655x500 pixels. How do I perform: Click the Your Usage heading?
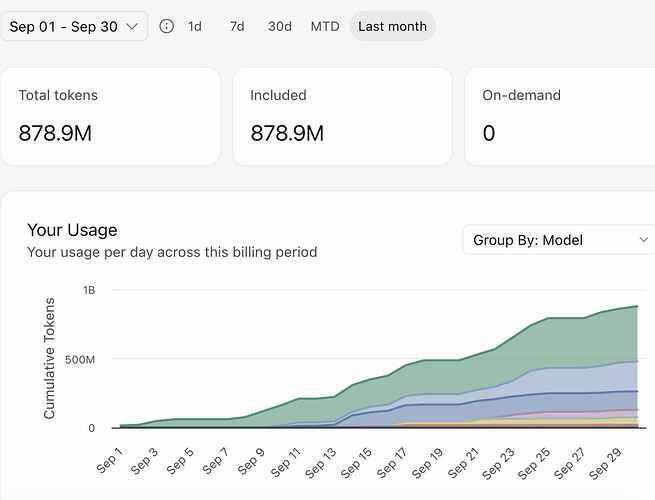pos(72,230)
